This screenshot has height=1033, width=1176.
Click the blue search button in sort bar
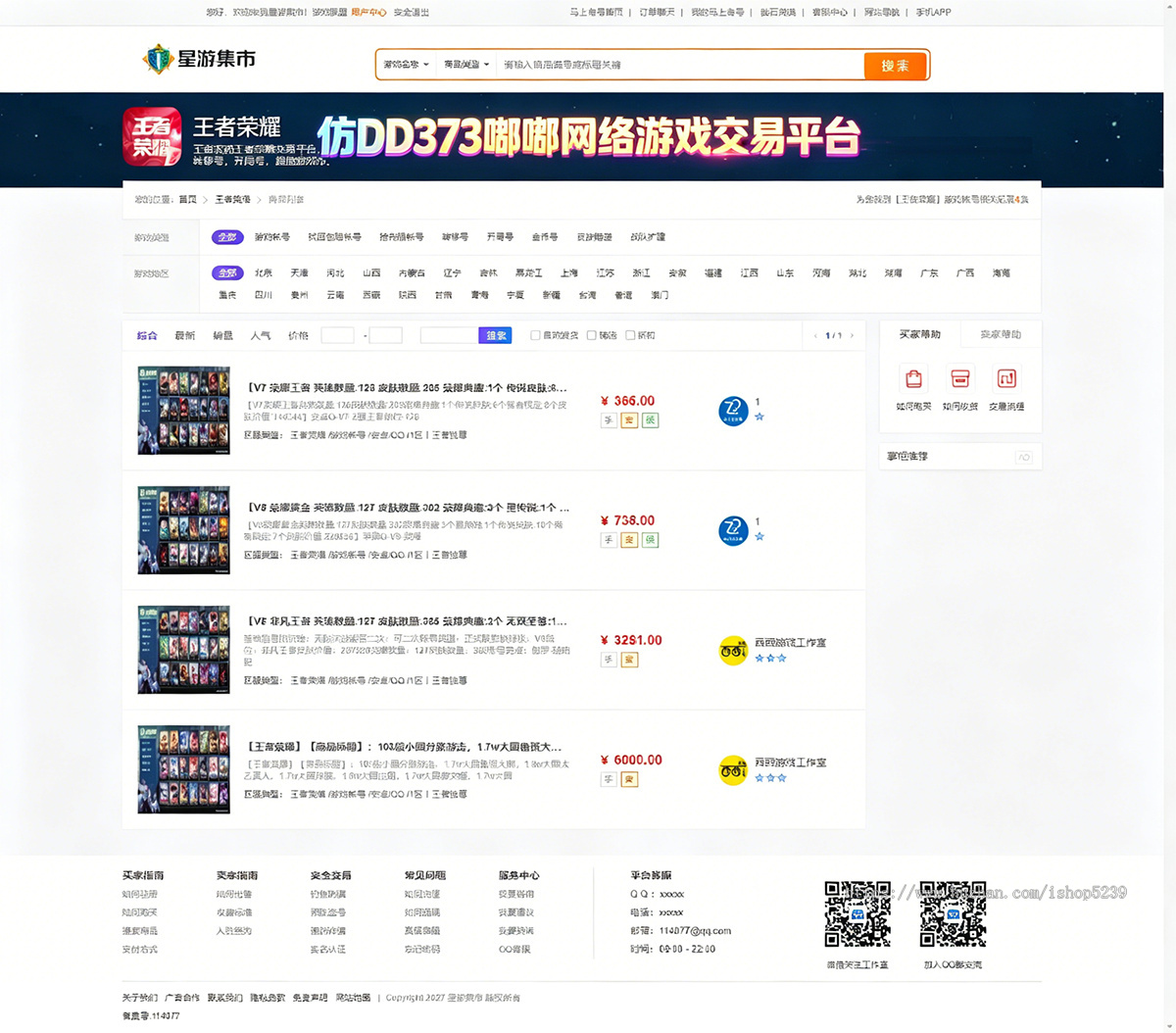point(496,335)
